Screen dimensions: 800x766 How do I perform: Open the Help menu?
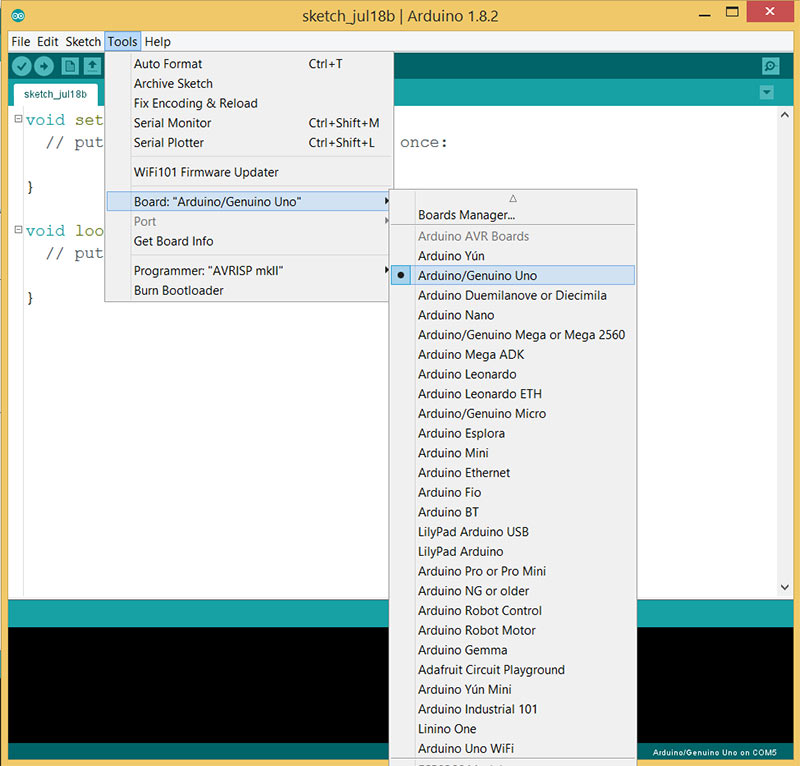coord(157,41)
